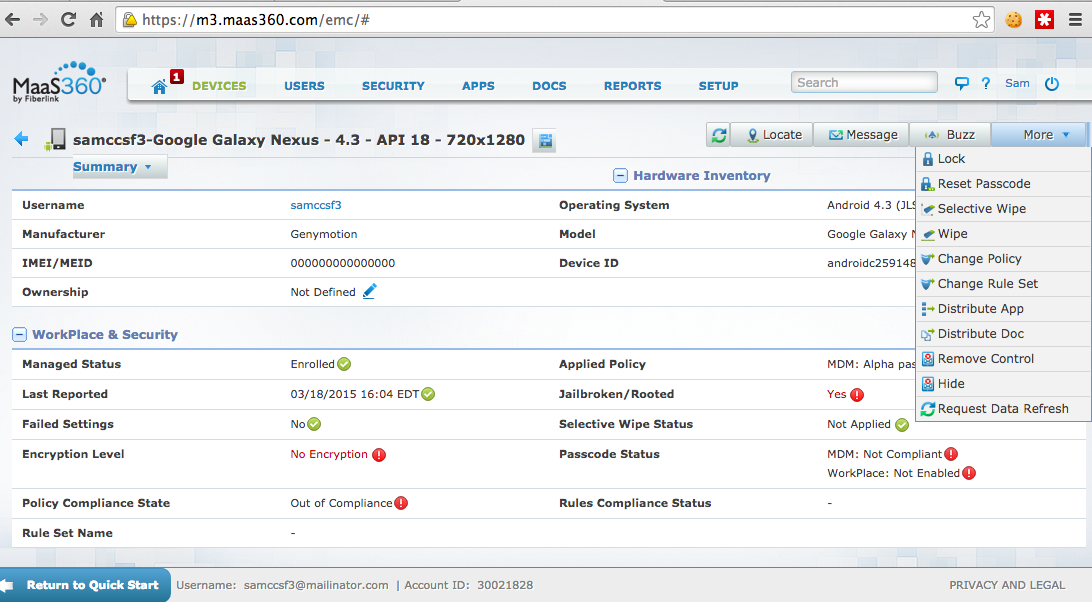
Task: Click the green check next to Enrolled
Action: pyautogui.click(x=344, y=364)
